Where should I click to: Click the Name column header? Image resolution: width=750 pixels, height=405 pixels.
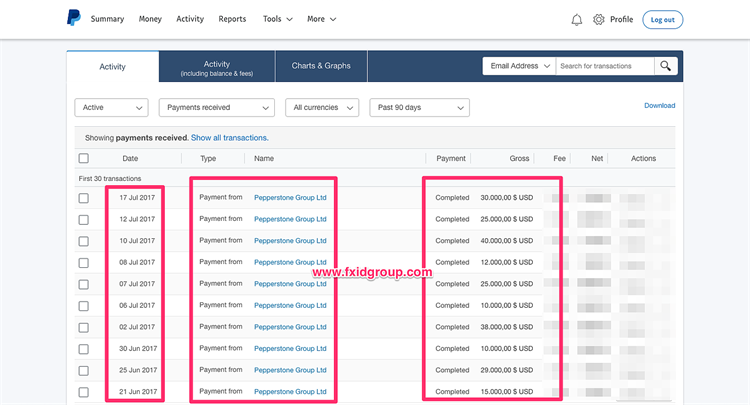(x=264, y=158)
